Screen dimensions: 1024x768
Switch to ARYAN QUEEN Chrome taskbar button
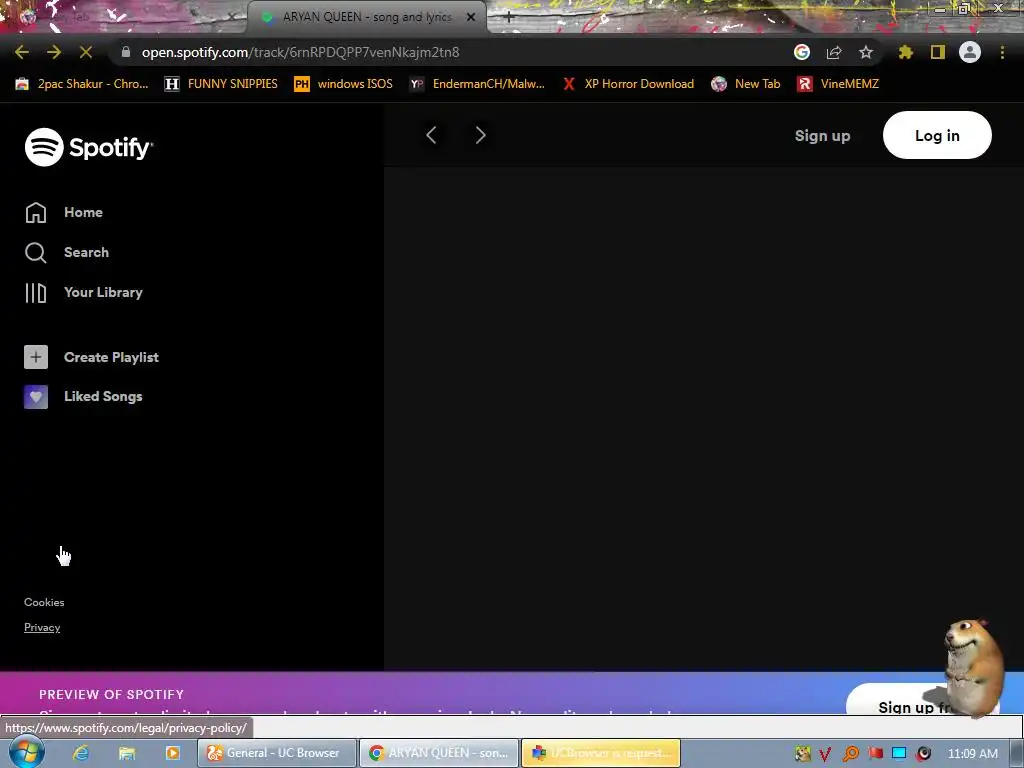point(440,753)
